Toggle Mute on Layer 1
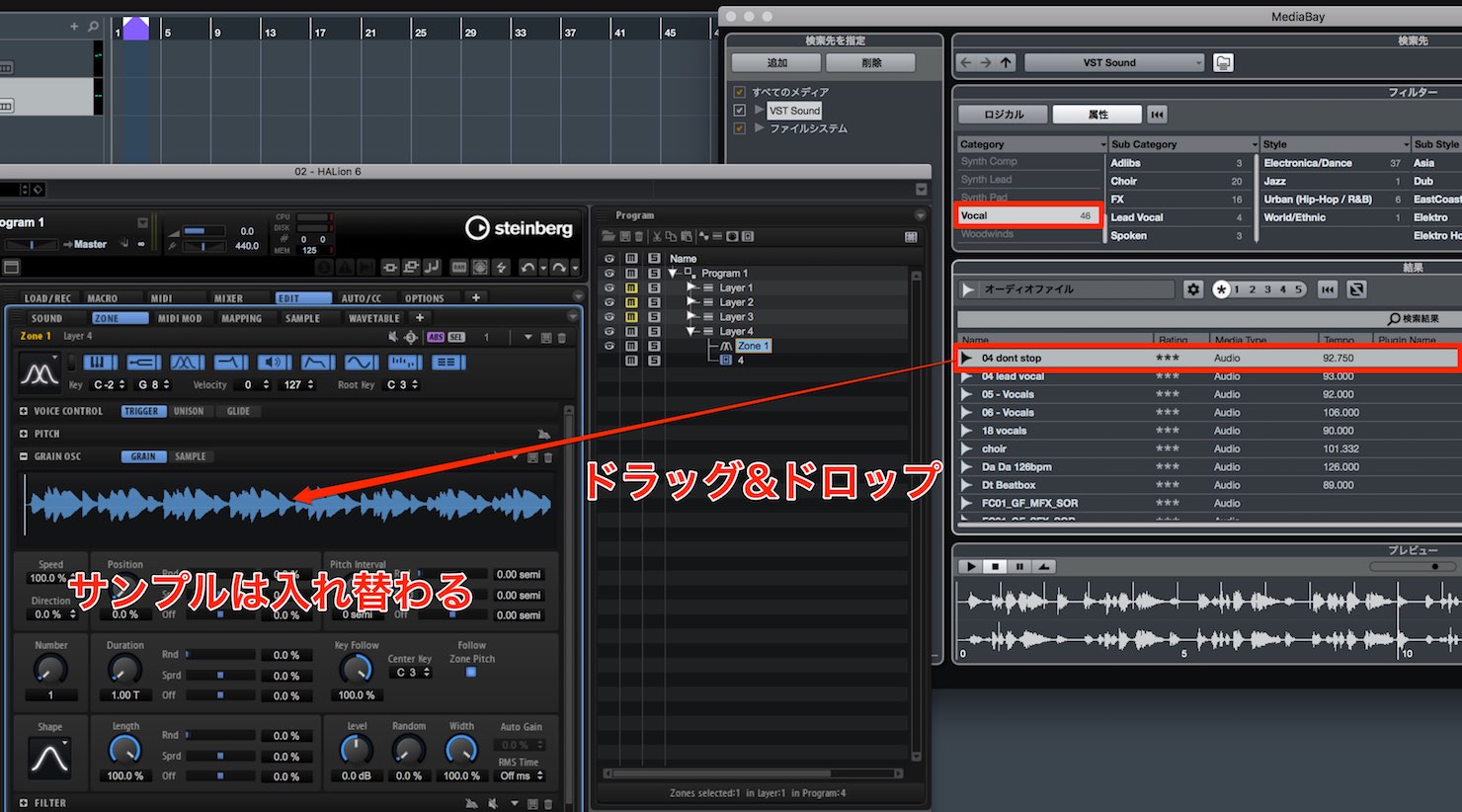 click(x=631, y=287)
